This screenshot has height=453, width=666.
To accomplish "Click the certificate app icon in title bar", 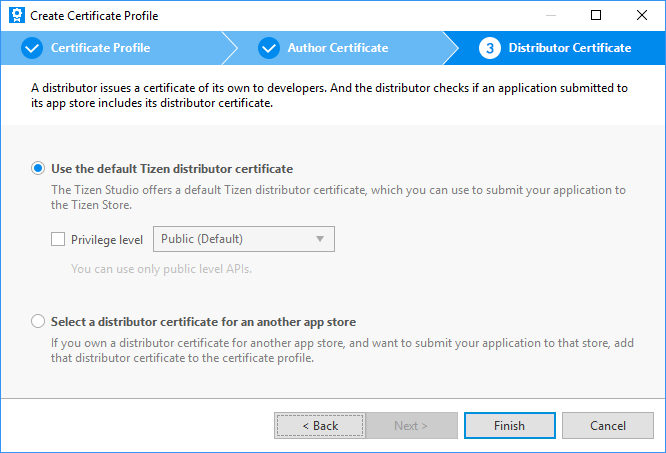I will 16,16.
